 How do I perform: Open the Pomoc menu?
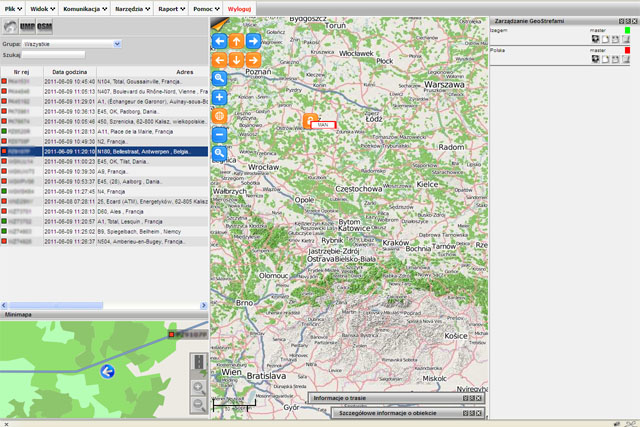tap(206, 9)
